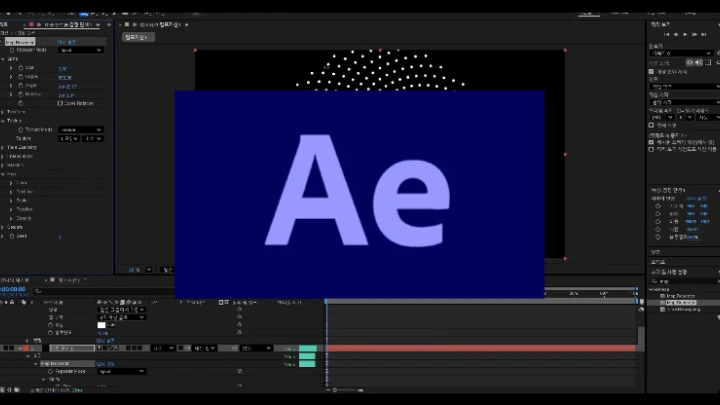Viewport: 720px width, 405px height.
Task: Open Texture Mode dropdown
Action: tap(81, 130)
